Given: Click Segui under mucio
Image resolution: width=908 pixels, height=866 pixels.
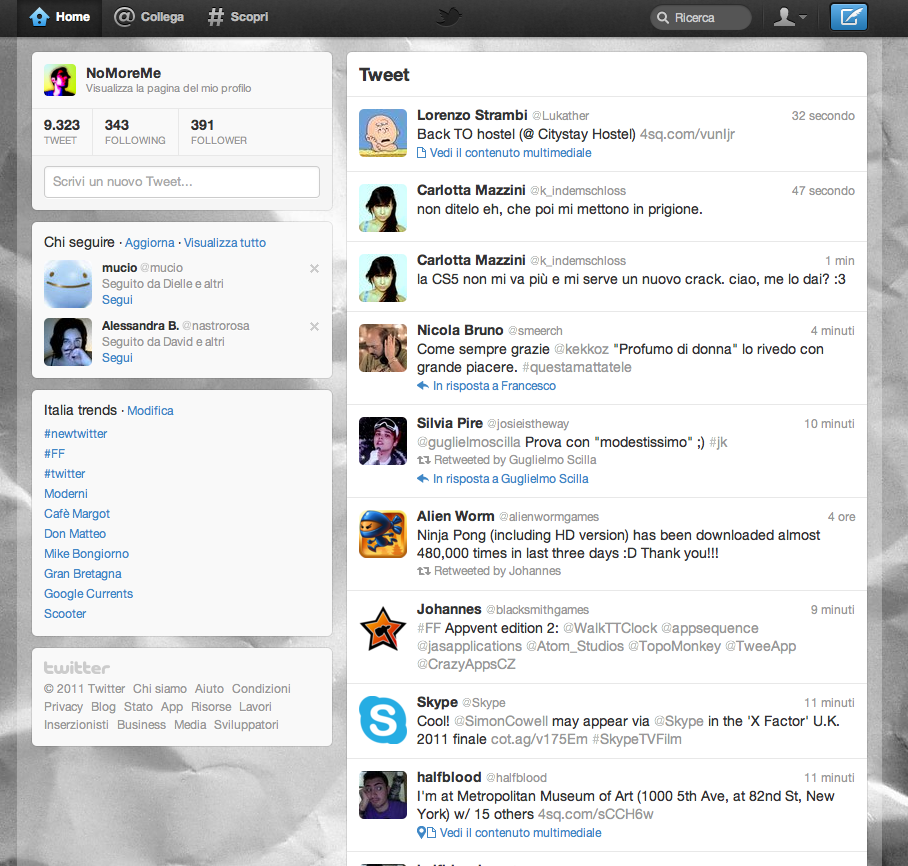Looking at the screenshot, I should 117,299.
